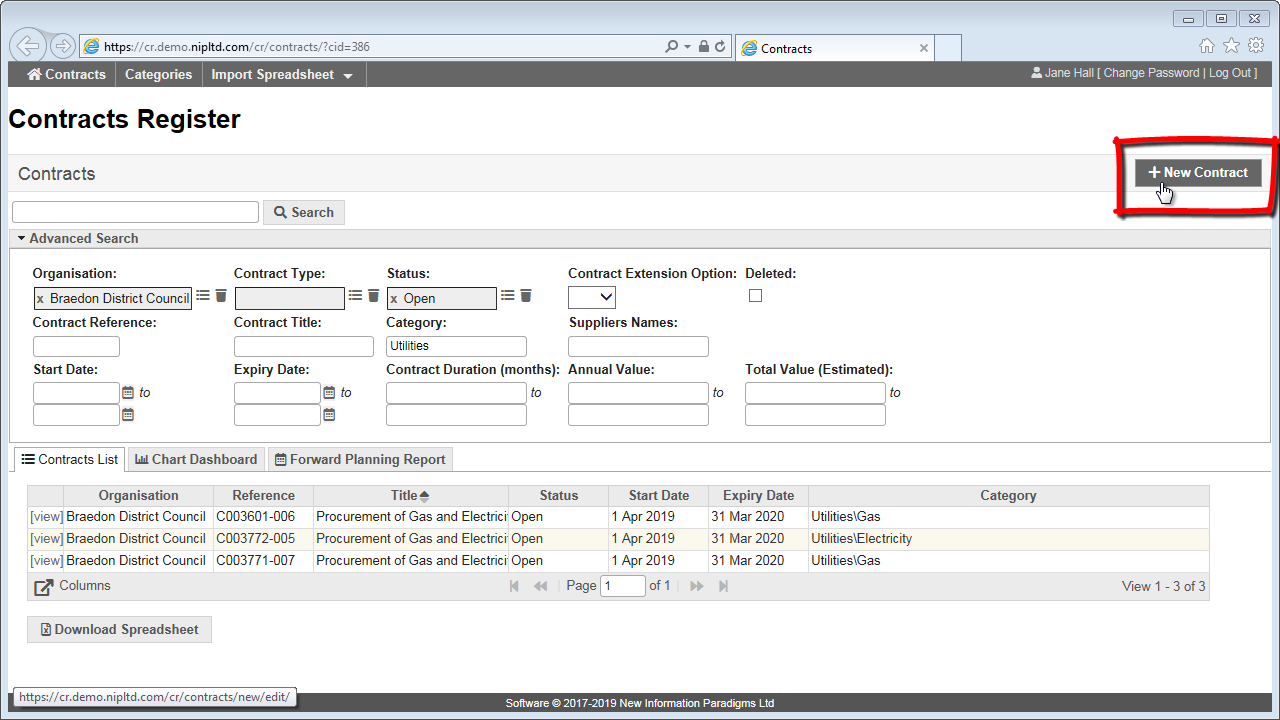Open the Status list picker icon
1280x720 pixels.
(x=508, y=296)
